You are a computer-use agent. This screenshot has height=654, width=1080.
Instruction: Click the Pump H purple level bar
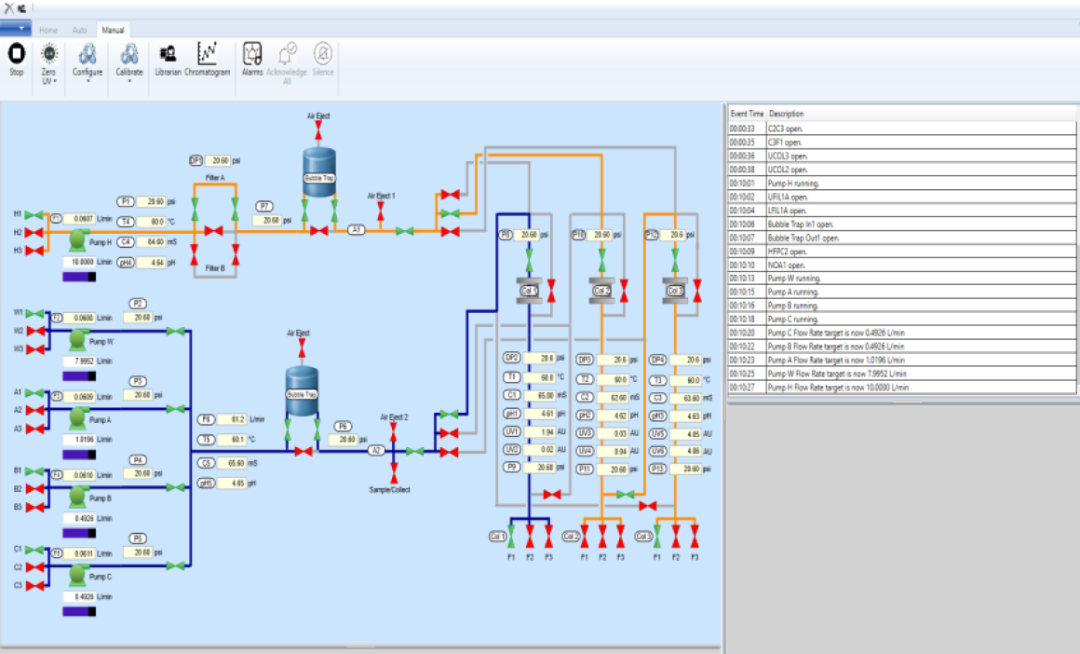[79, 277]
